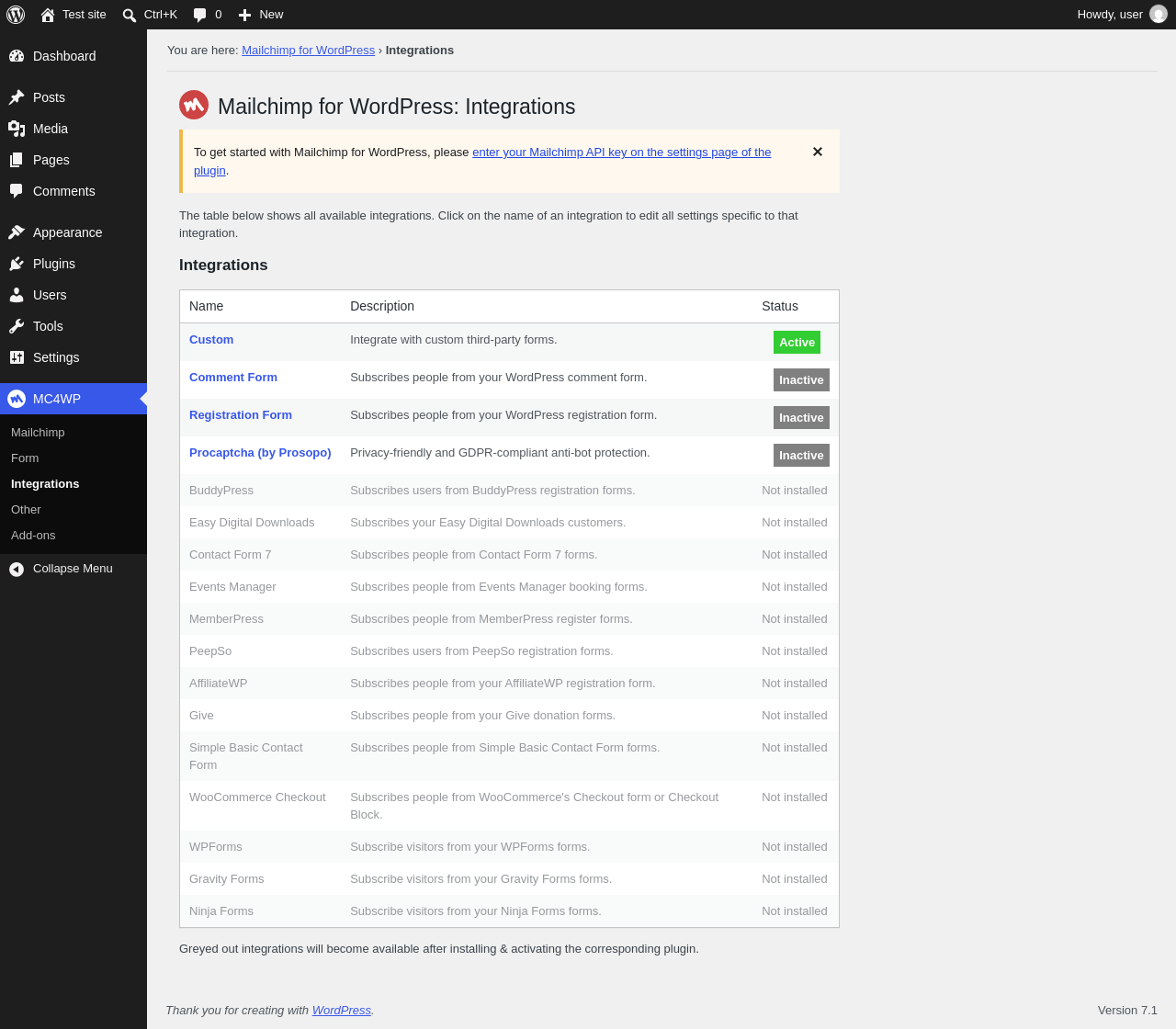The height and width of the screenshot is (1029, 1176).
Task: Click the MC4WP logo icon in sidebar
Action: pos(17,399)
